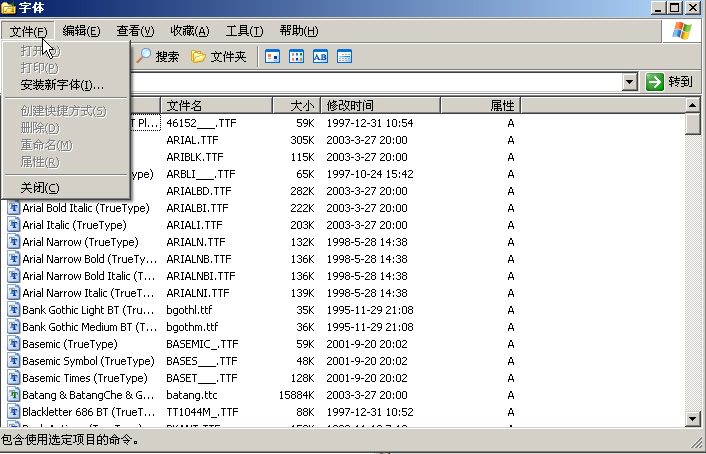
Task: Select the Arial Bold Italic (TrueType) name
Action: (x=86, y=208)
